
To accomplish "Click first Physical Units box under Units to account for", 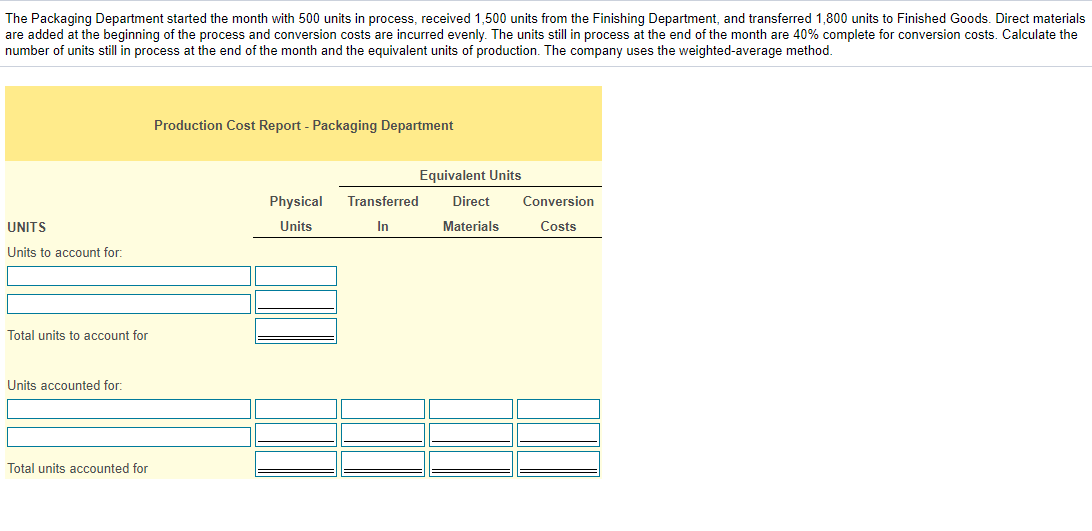I will 296,276.
